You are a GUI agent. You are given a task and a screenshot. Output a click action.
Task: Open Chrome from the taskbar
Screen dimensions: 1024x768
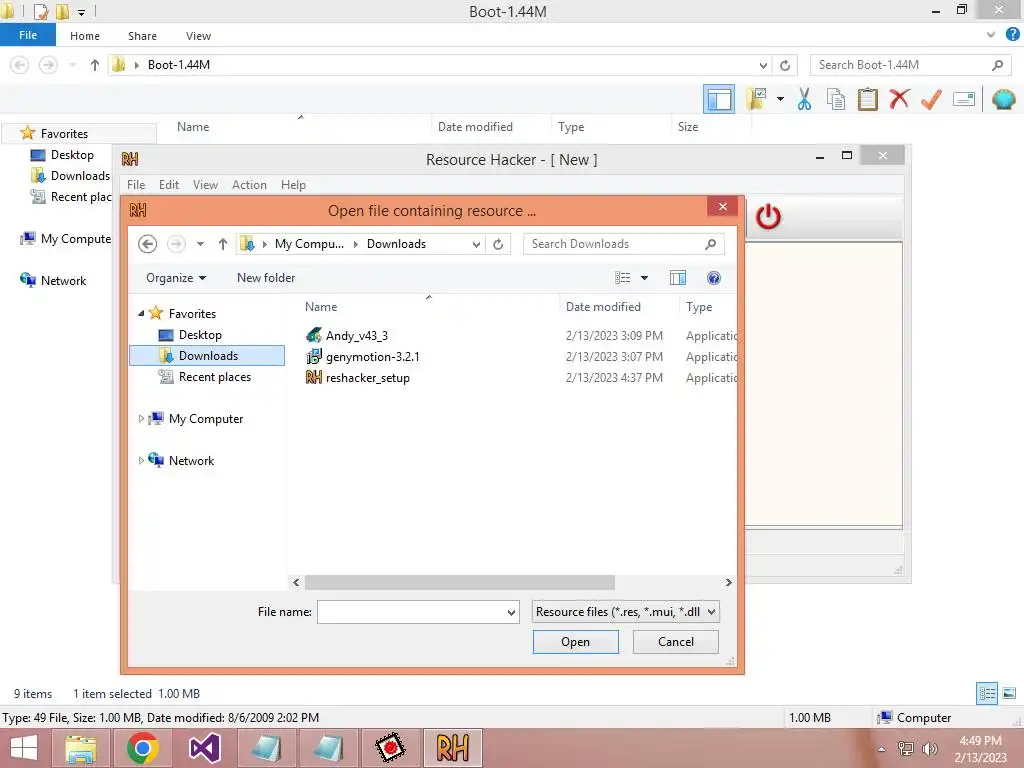(x=142, y=748)
